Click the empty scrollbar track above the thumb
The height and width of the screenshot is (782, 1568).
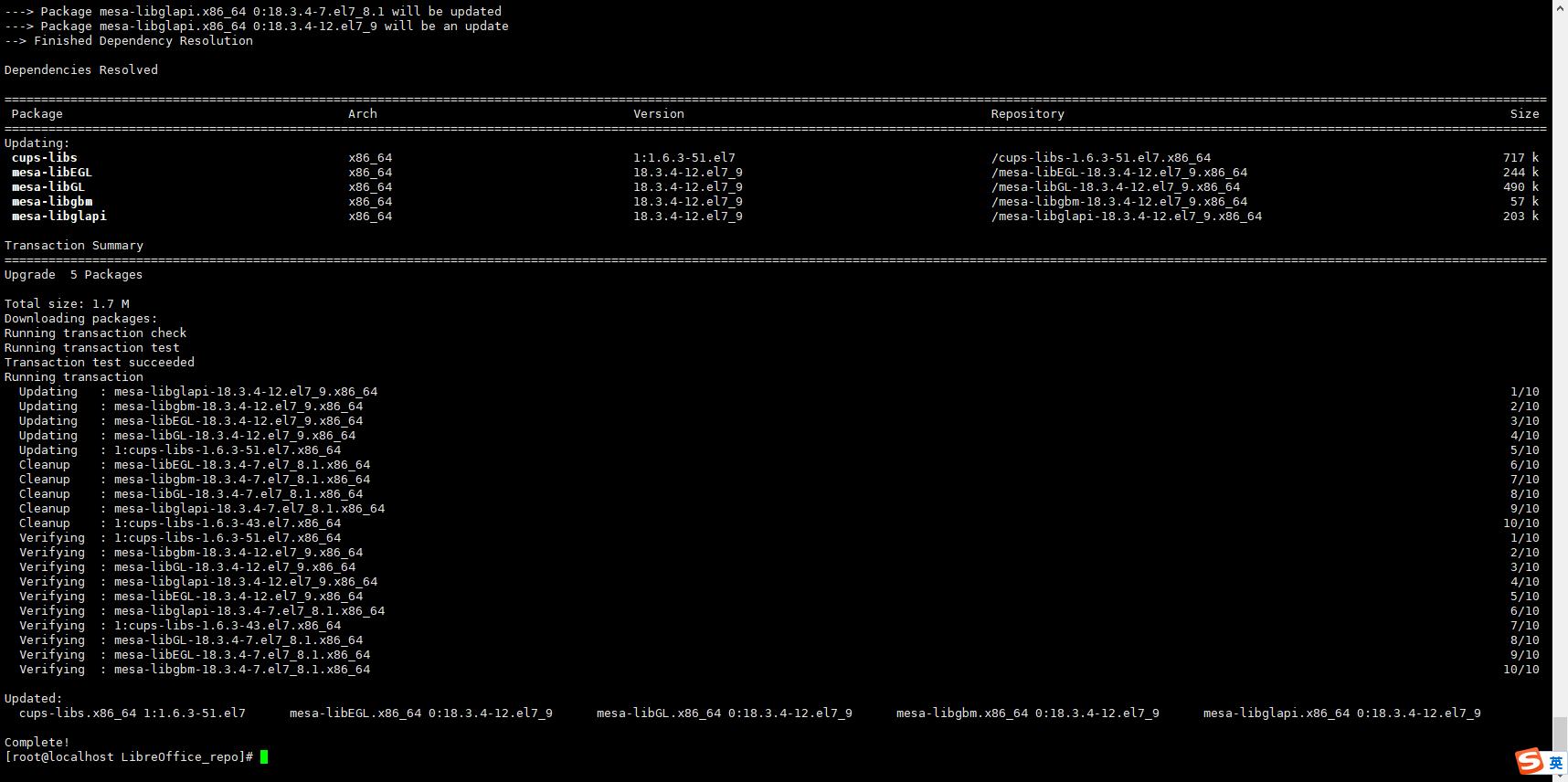coord(1560,365)
